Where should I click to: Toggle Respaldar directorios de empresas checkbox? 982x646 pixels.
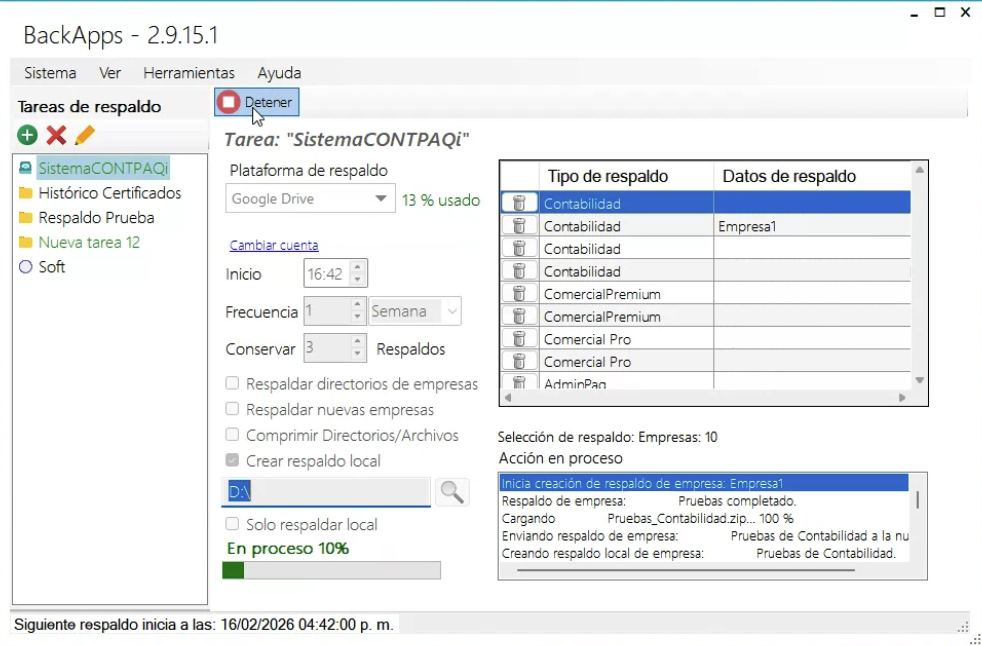tap(232, 383)
